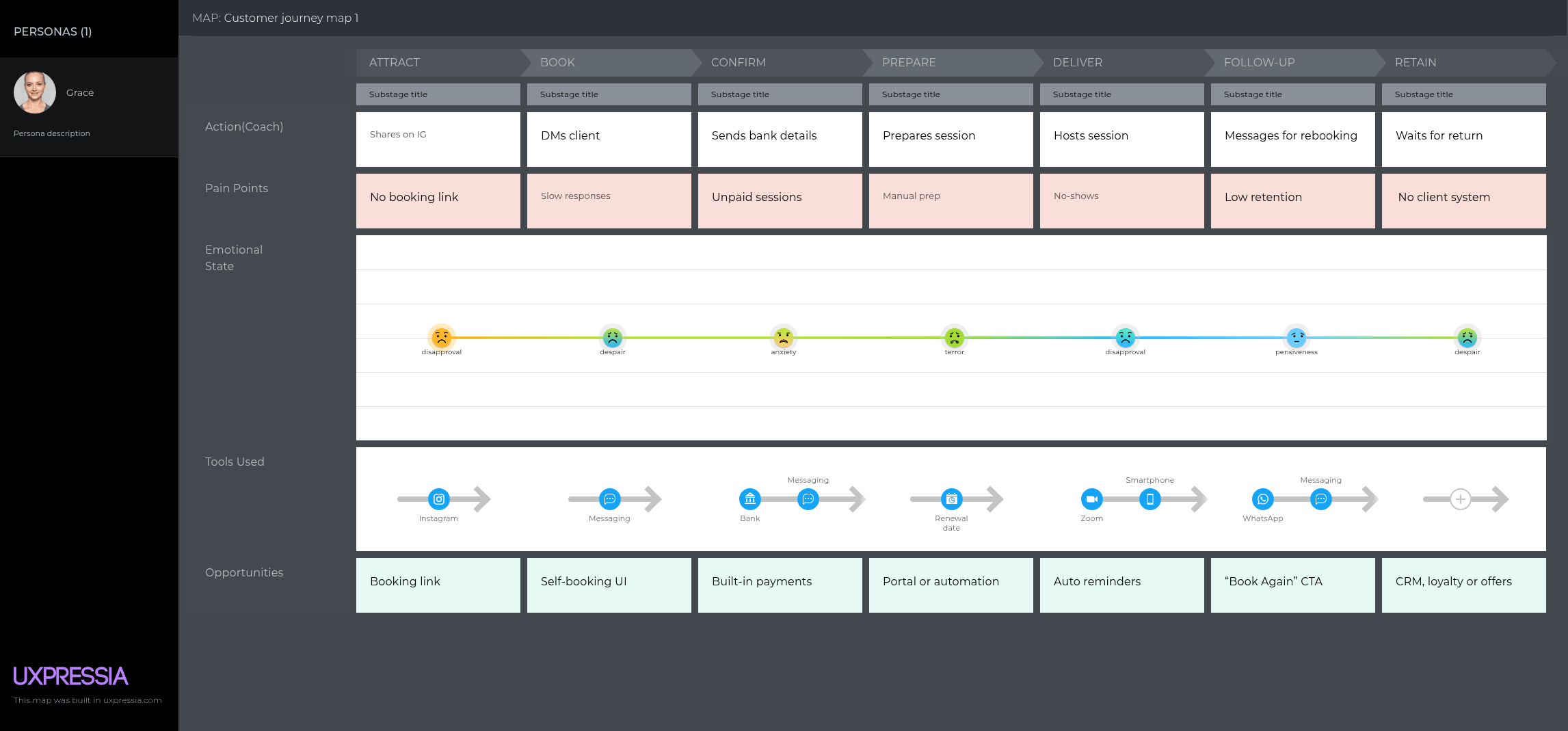Click the anxiety emoji in CONFIRM stage
The height and width of the screenshot is (731, 1568).
pyautogui.click(x=784, y=337)
